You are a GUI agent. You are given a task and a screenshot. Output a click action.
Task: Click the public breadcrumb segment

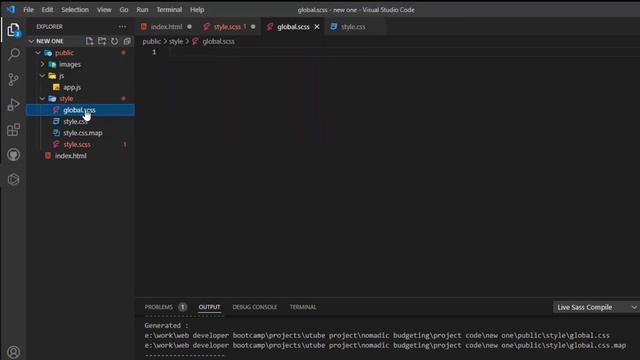[151, 41]
